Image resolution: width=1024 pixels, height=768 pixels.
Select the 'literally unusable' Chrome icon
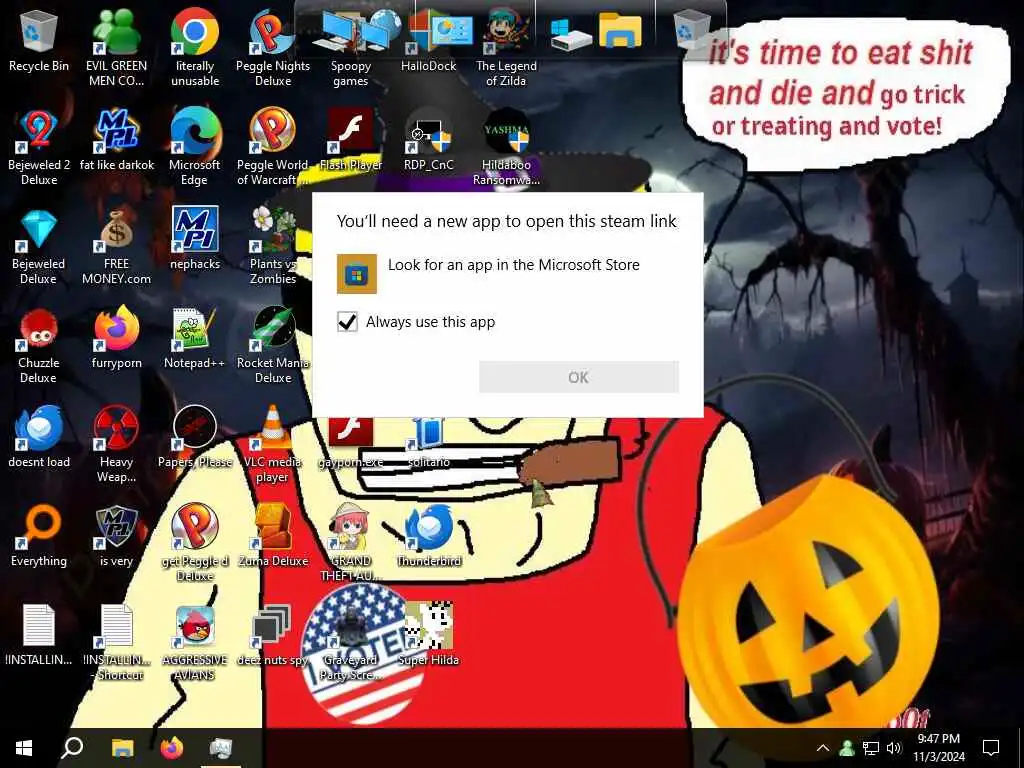(195, 31)
